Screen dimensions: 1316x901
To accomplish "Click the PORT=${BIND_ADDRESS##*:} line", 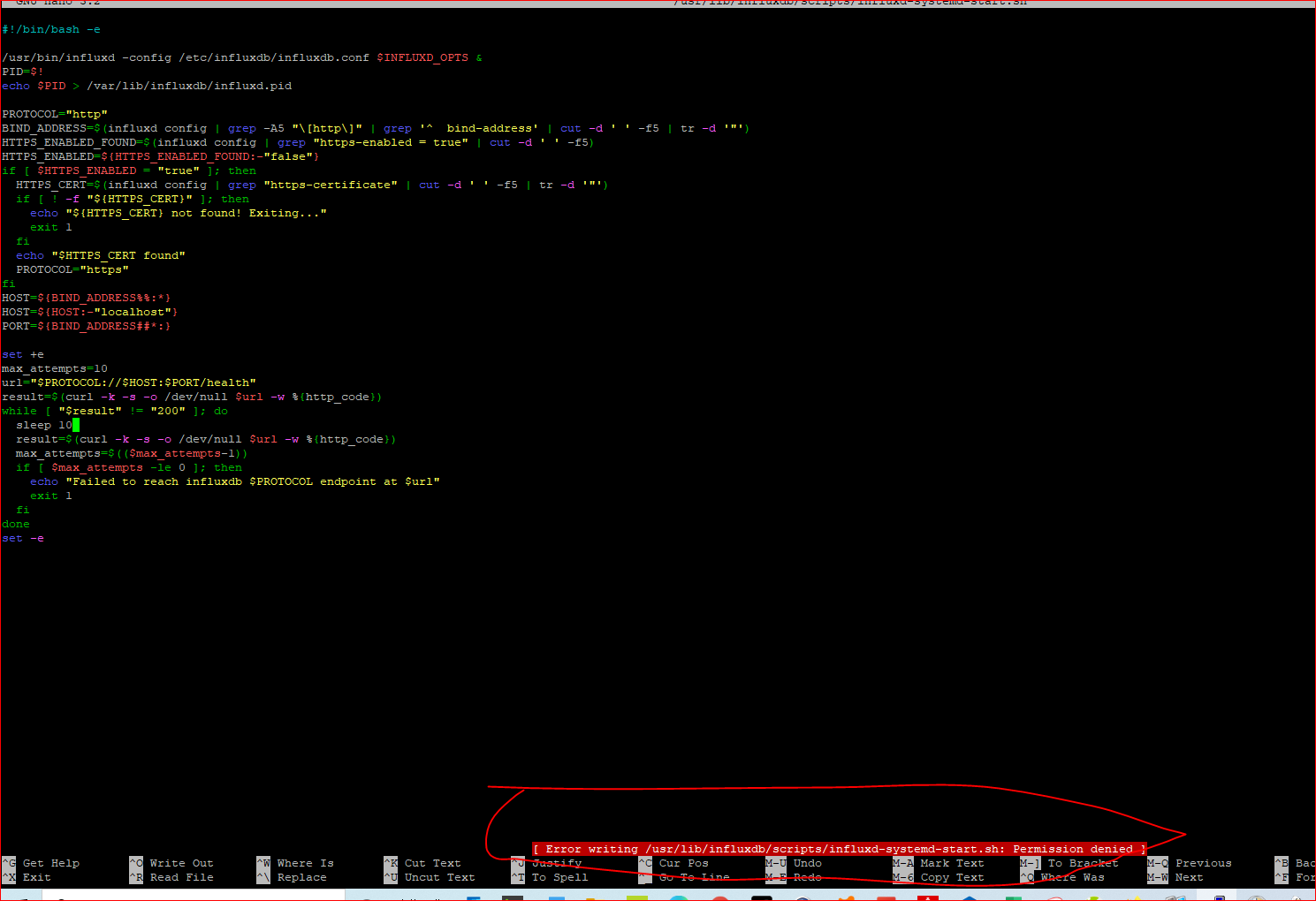I will [87, 326].
